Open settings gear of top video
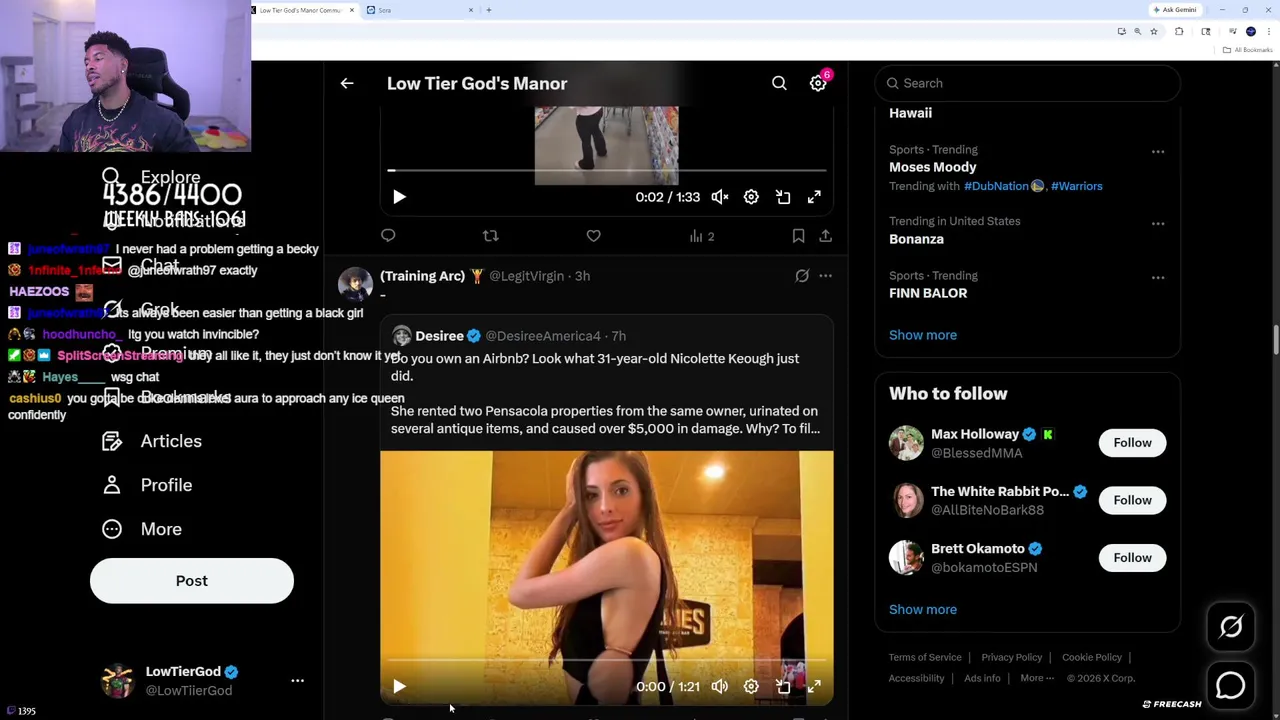Screen dimensions: 1280x720 [751, 197]
